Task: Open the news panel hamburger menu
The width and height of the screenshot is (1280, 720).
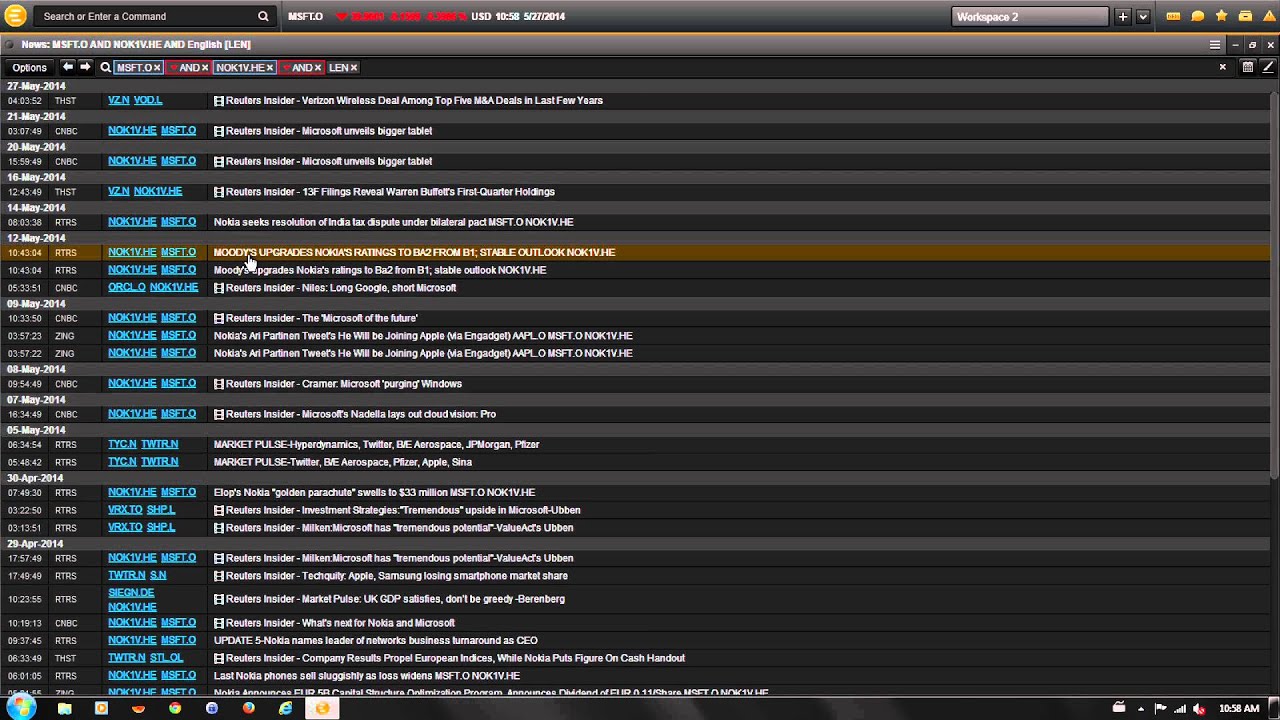Action: coord(1215,44)
